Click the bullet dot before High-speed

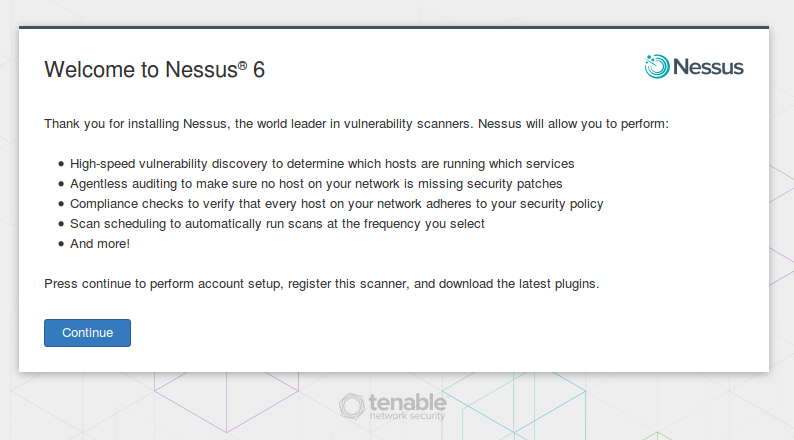[61, 164]
